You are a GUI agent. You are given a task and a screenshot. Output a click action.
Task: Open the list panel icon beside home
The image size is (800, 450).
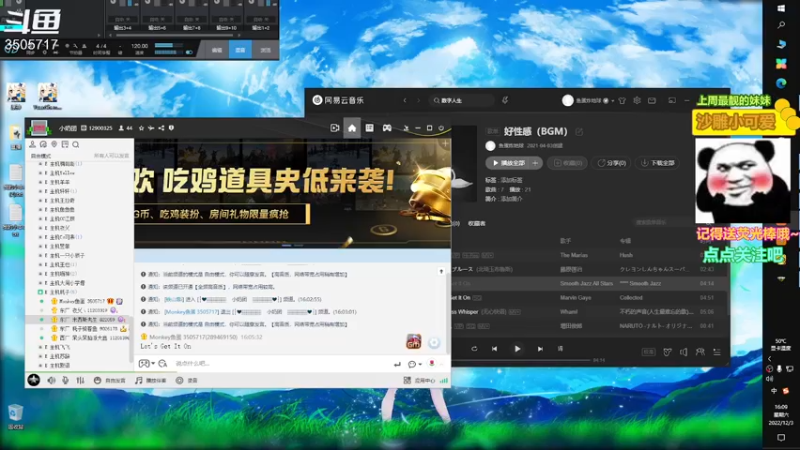(x=369, y=128)
